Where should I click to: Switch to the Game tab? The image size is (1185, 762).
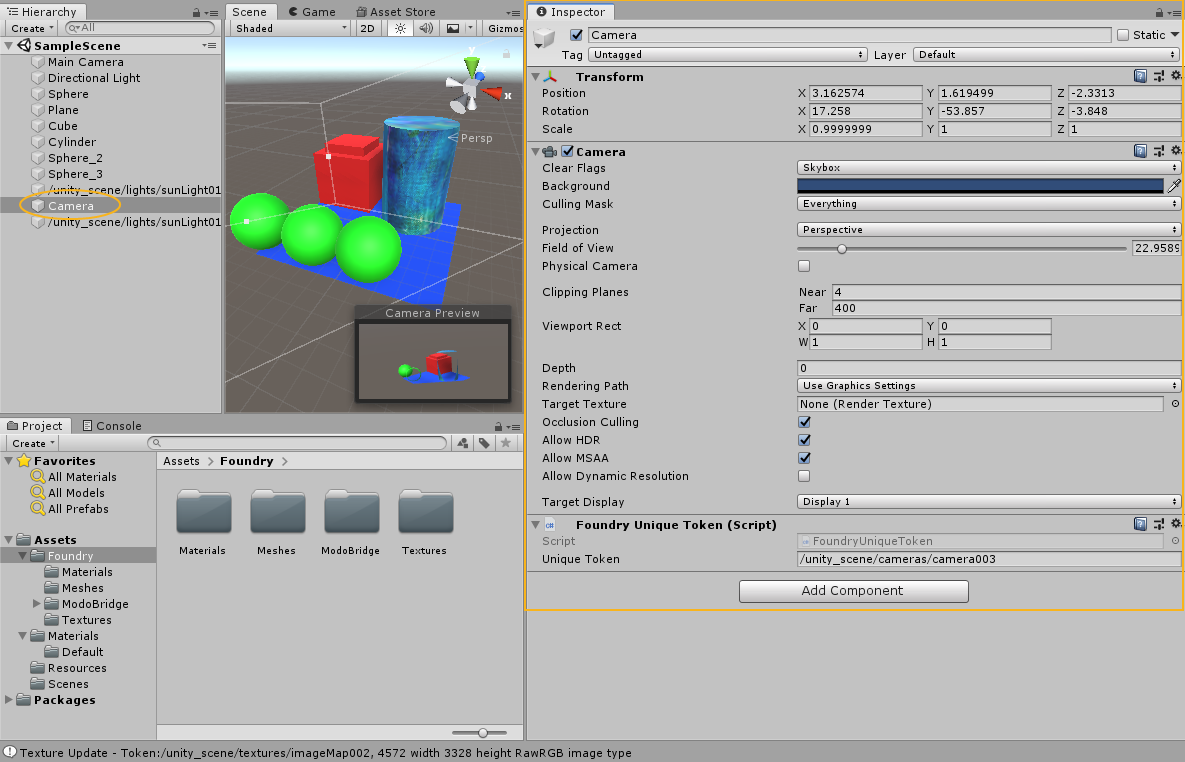[x=312, y=12]
